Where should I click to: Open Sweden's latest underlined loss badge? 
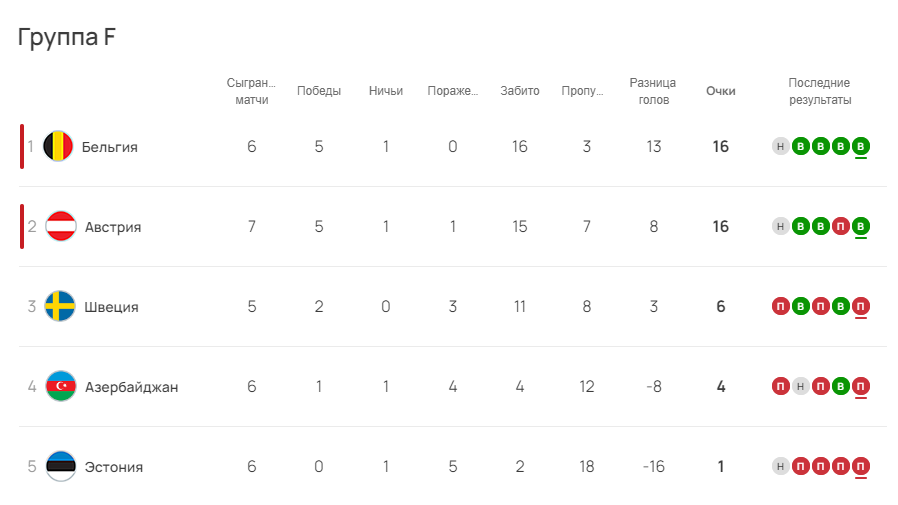tap(860, 306)
